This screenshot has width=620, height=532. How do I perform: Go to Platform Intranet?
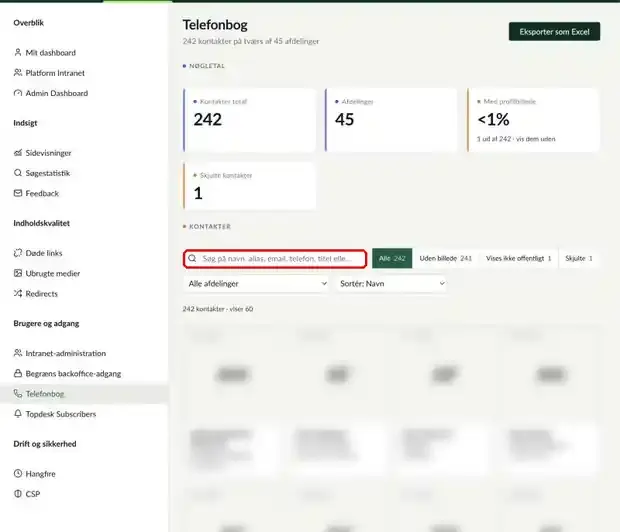pos(55,73)
